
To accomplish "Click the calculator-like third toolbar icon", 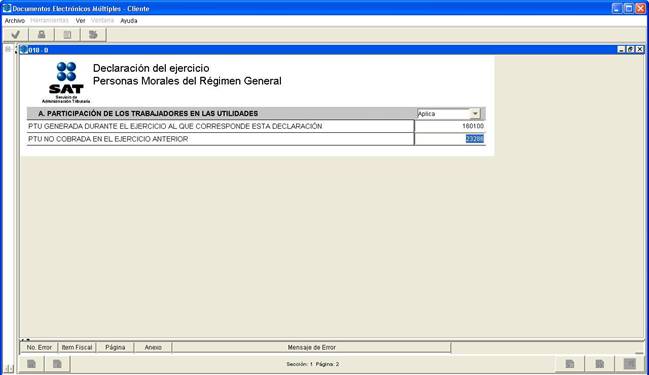I will (x=67, y=35).
